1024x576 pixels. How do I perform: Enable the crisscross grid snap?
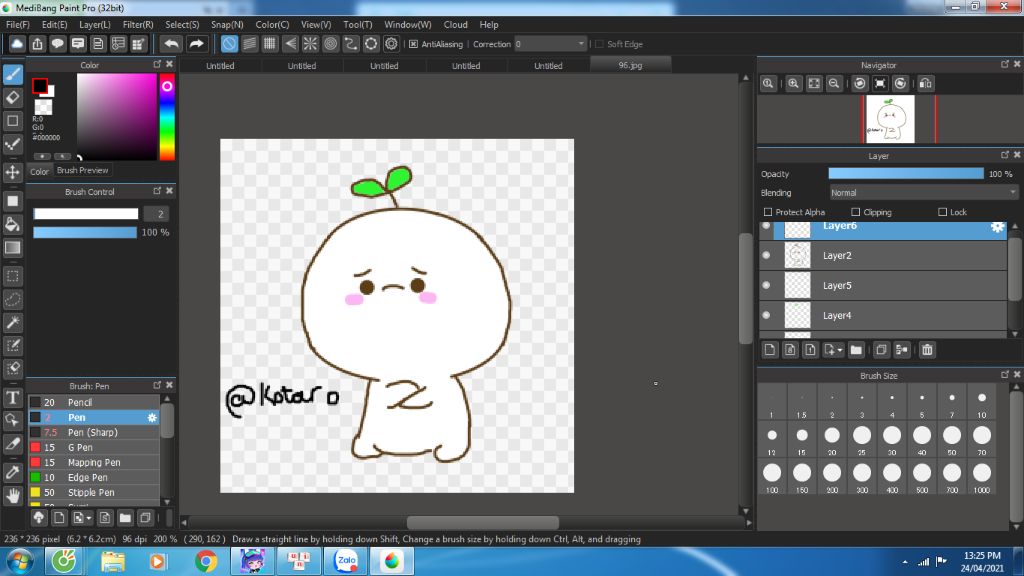(x=270, y=44)
